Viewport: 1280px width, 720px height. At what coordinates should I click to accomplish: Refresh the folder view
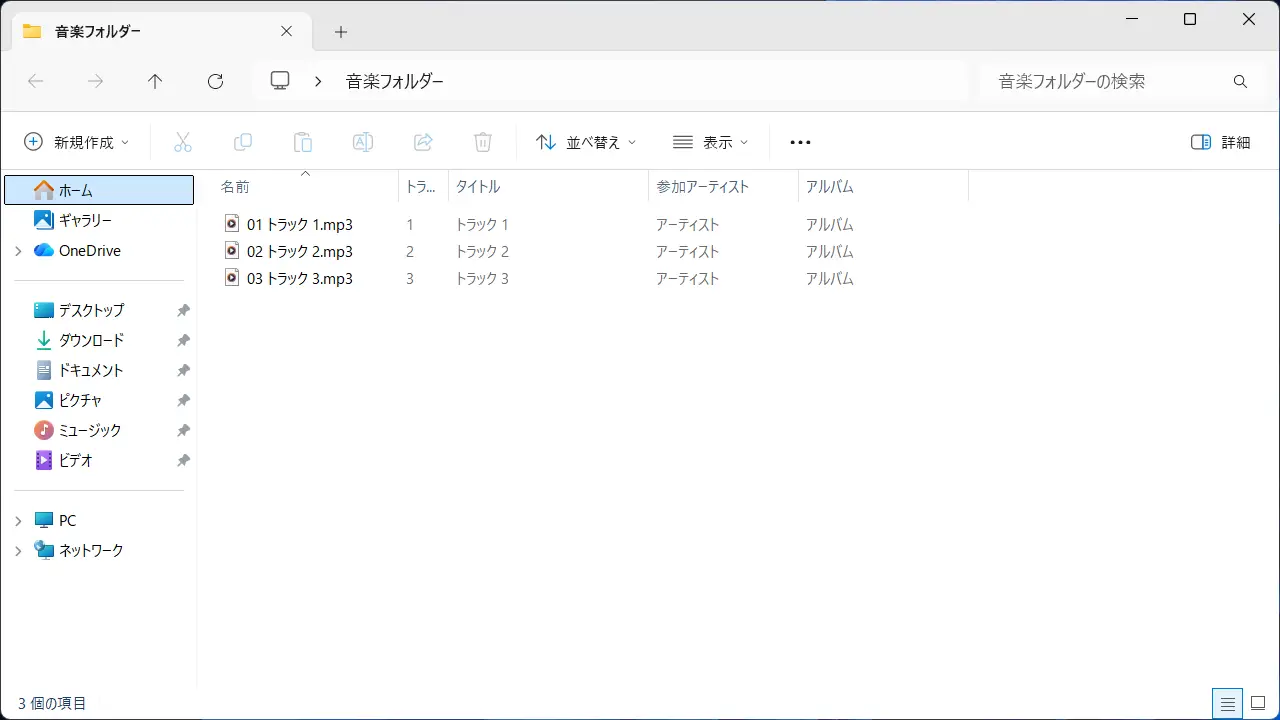(x=215, y=82)
